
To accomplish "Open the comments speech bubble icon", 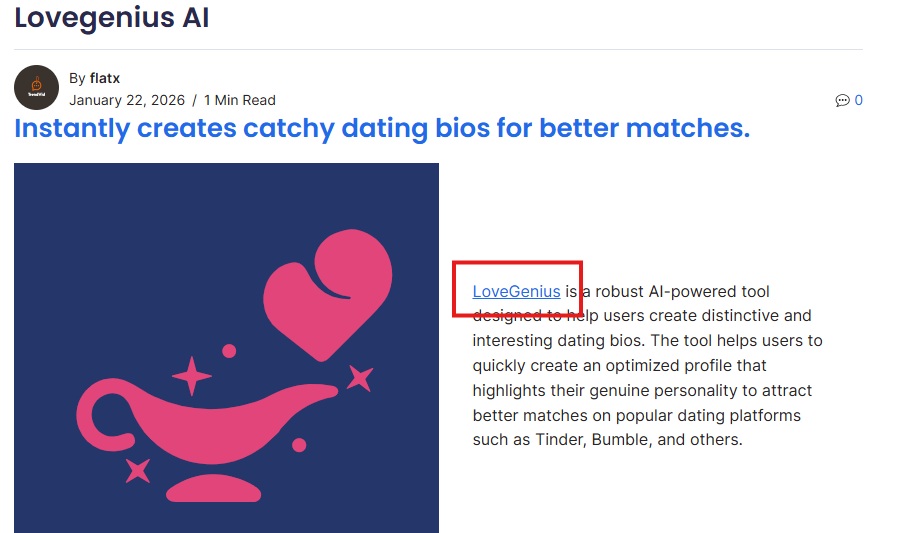I will [x=842, y=100].
